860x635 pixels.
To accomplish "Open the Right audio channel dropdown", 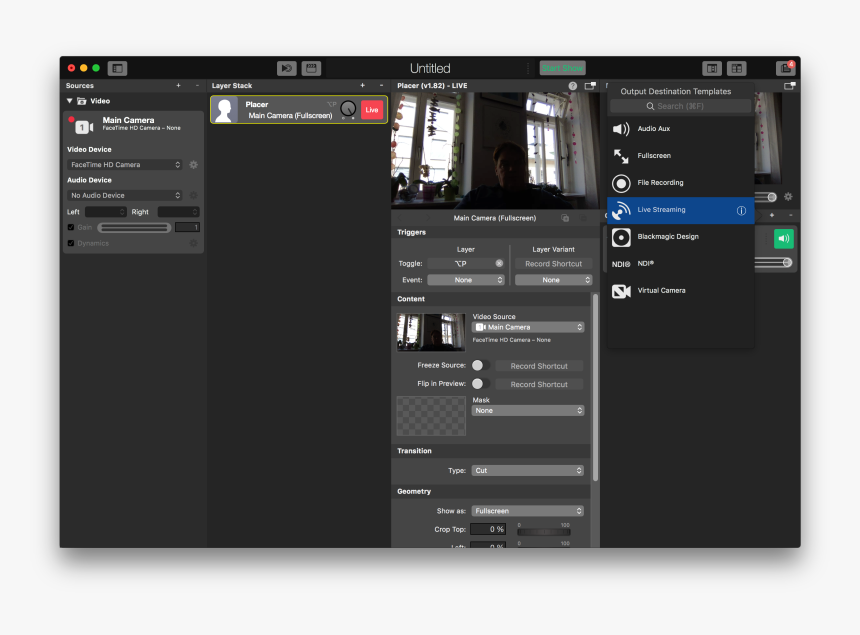I will click(x=178, y=212).
